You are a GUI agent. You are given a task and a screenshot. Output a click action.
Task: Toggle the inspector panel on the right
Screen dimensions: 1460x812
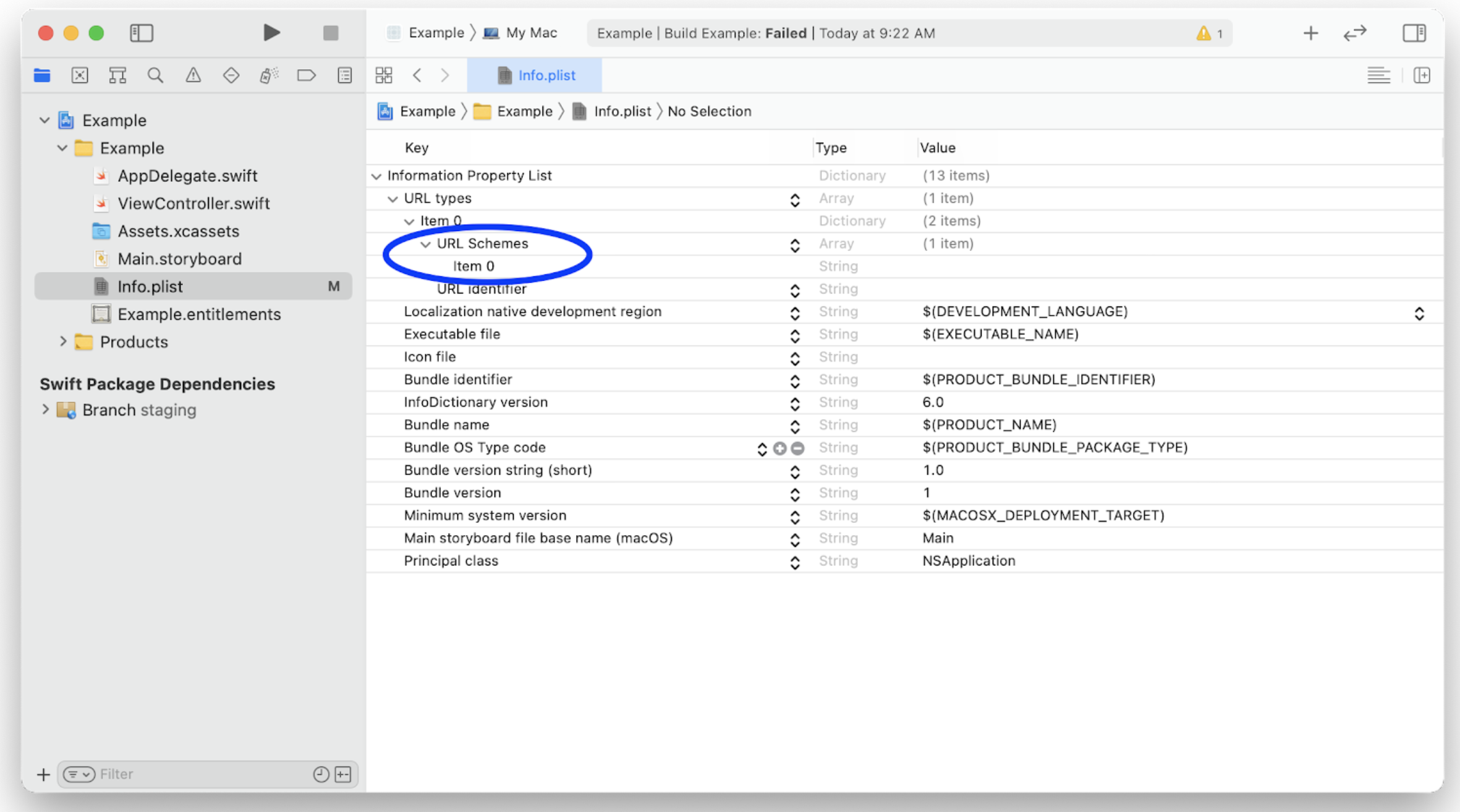click(x=1414, y=33)
